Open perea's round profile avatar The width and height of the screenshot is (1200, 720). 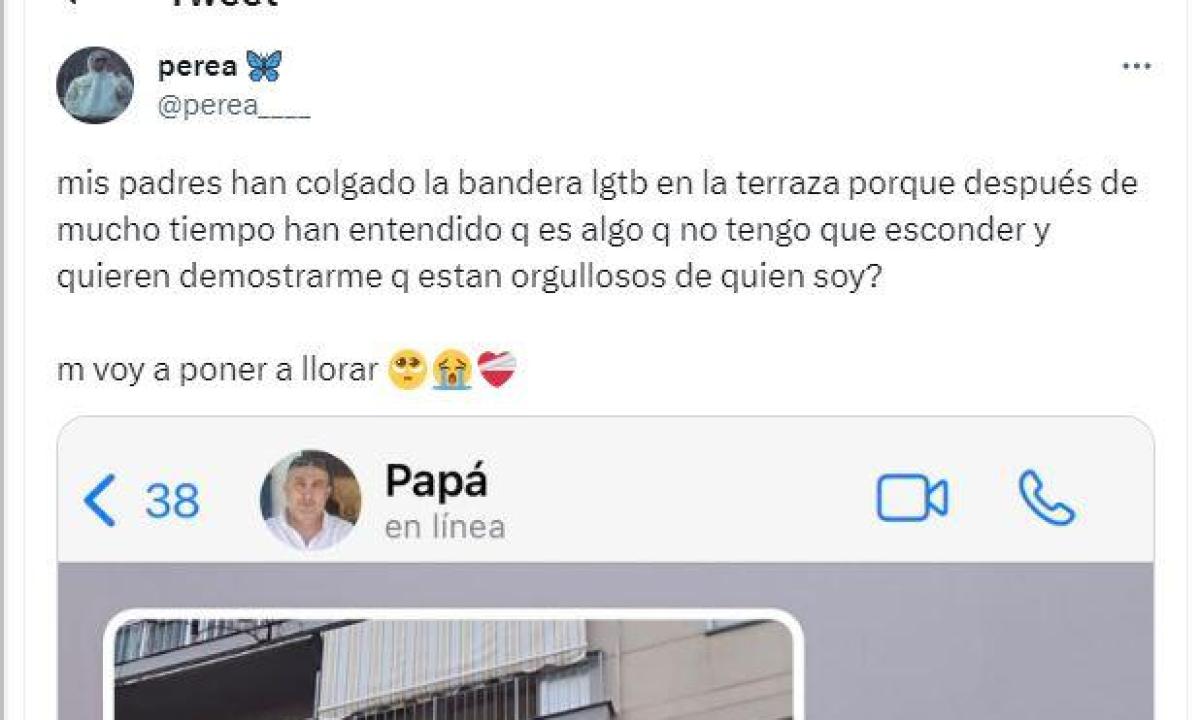pos(95,85)
